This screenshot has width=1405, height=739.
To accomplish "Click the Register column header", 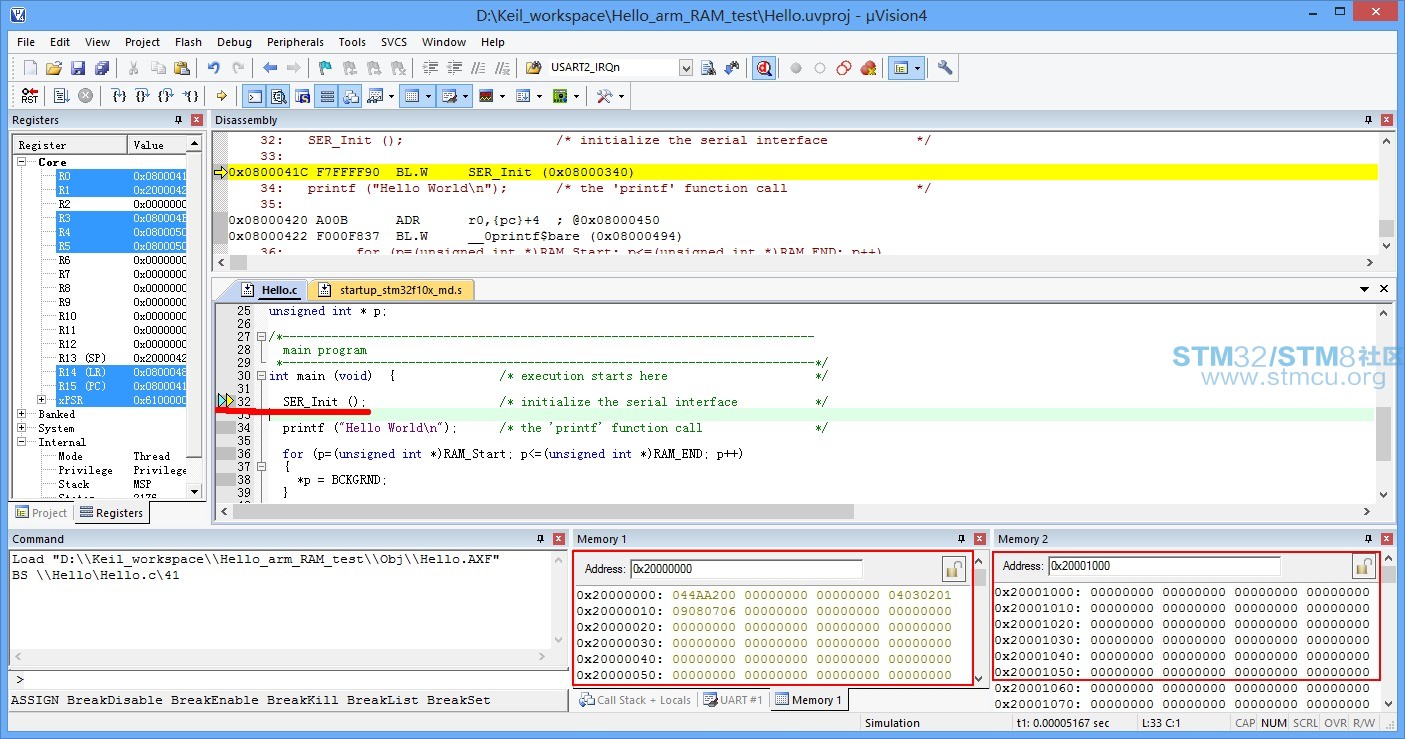I will [69, 145].
